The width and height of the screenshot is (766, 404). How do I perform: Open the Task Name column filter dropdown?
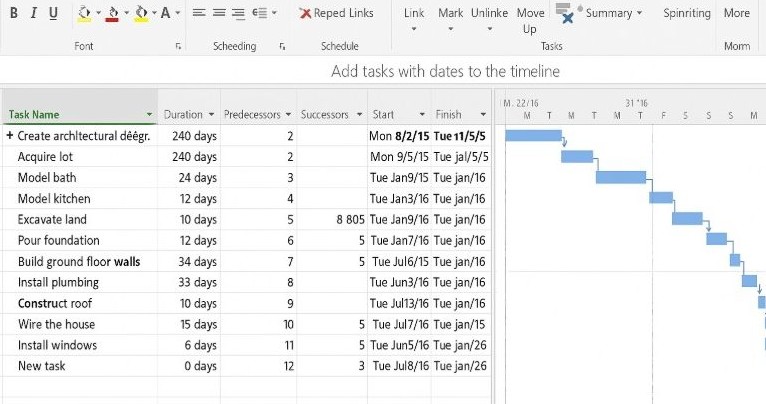(x=149, y=115)
